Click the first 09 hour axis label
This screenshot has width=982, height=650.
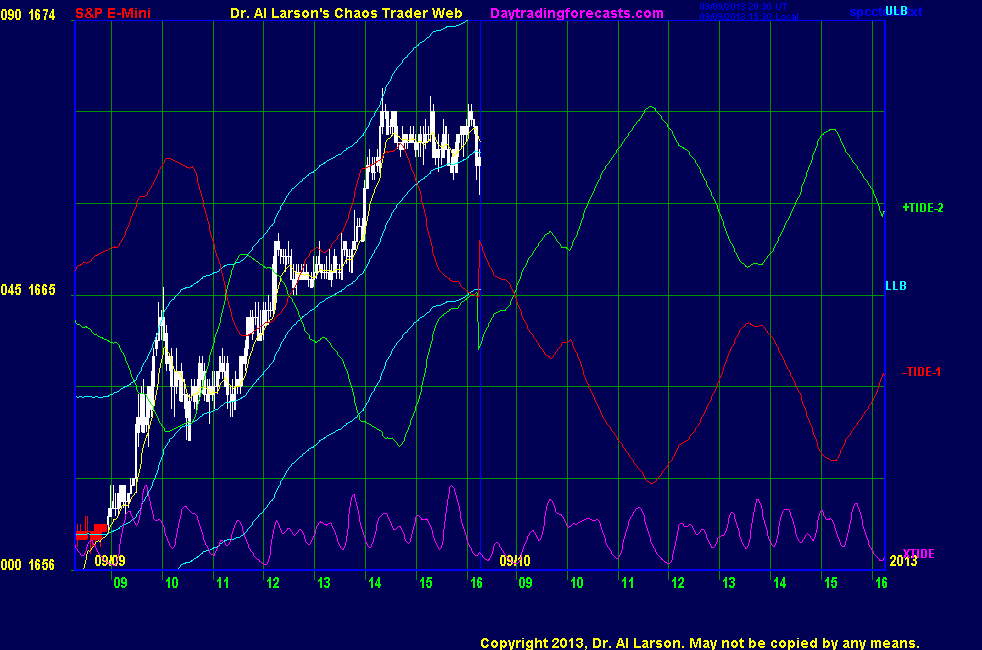(x=120, y=583)
